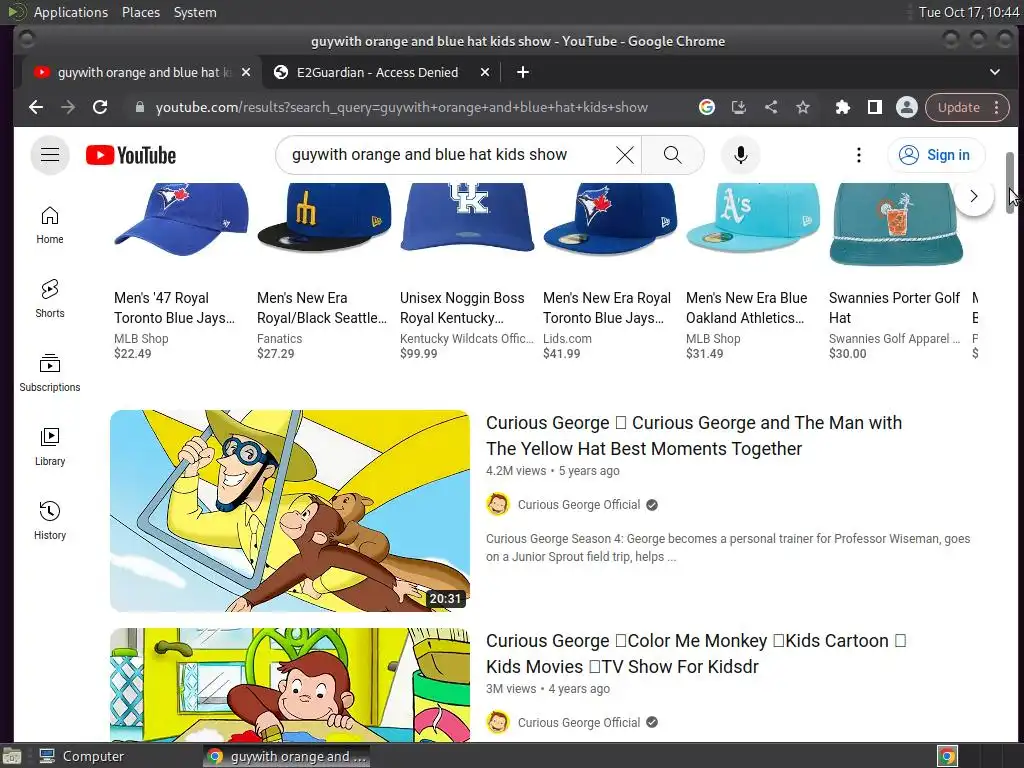Open Curious George Best Moments Together video title
The height and width of the screenshot is (768, 1024).
(x=694, y=436)
